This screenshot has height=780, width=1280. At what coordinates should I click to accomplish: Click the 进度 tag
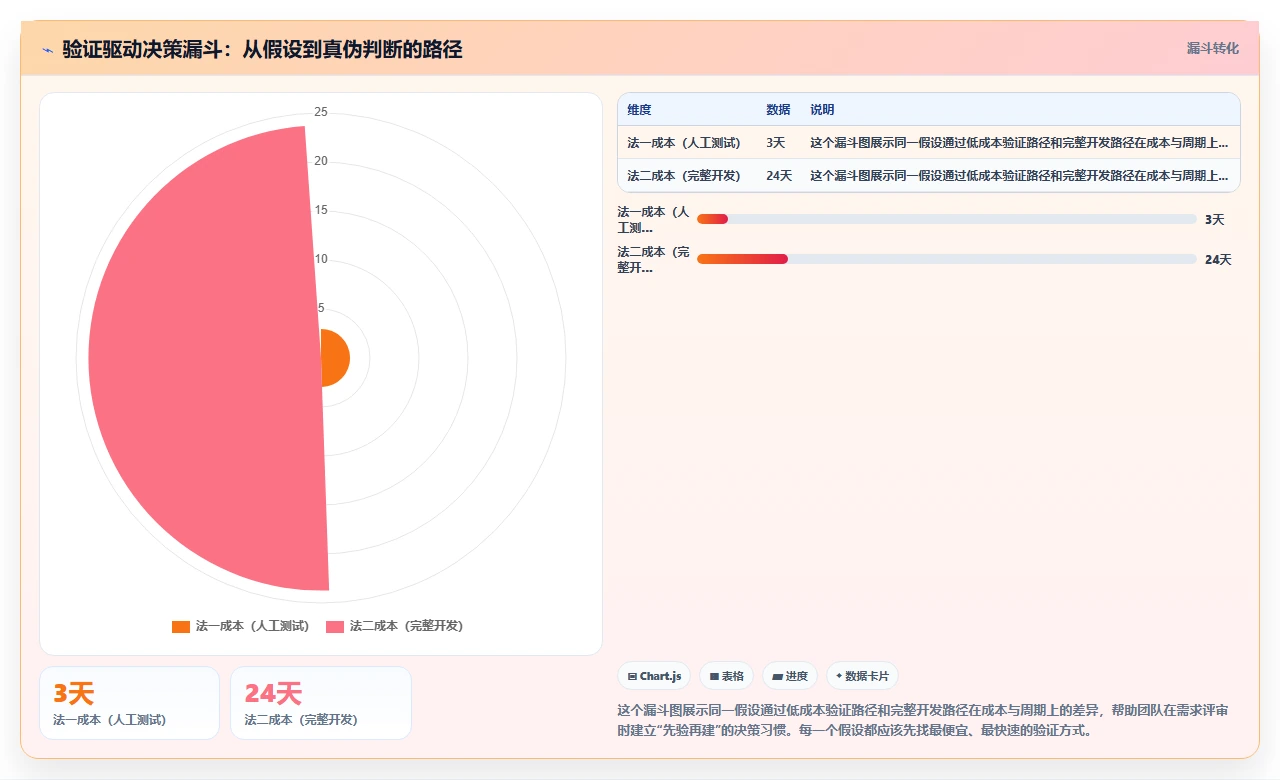click(790, 676)
